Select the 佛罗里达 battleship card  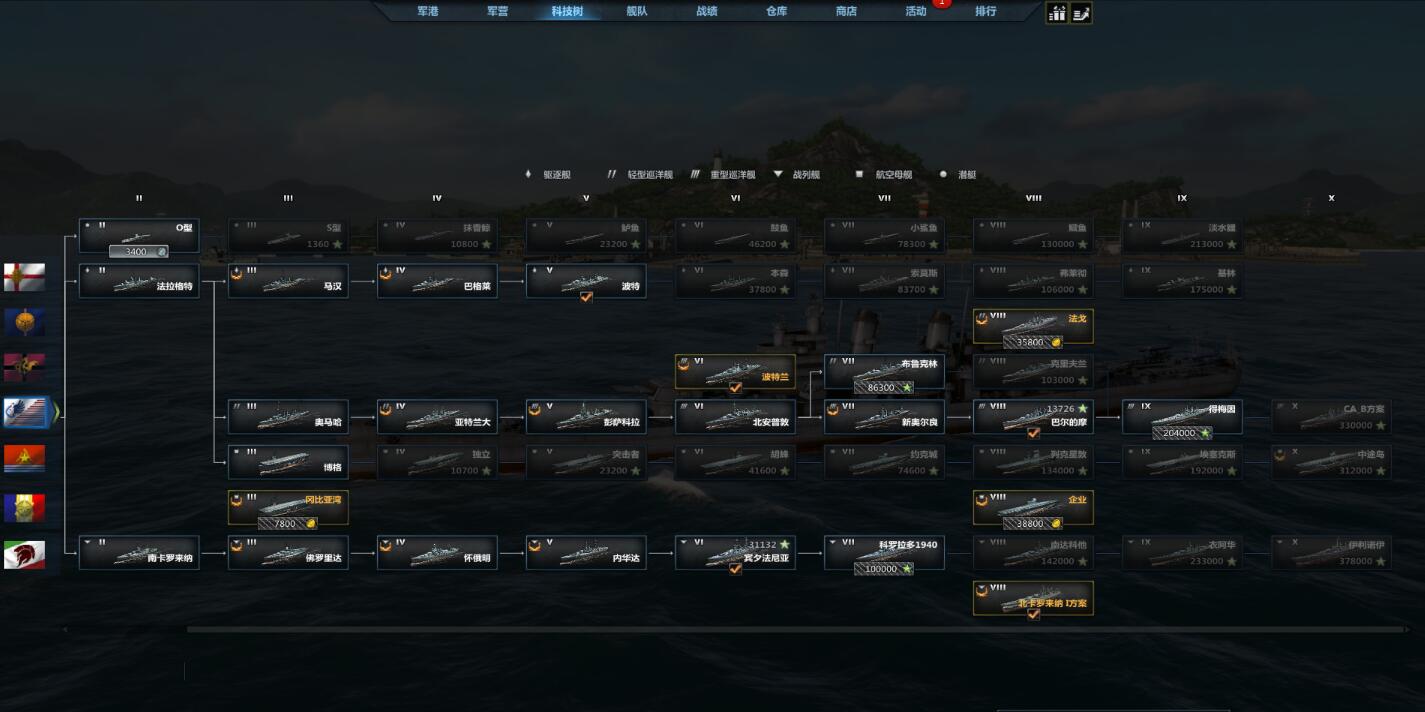(288, 553)
